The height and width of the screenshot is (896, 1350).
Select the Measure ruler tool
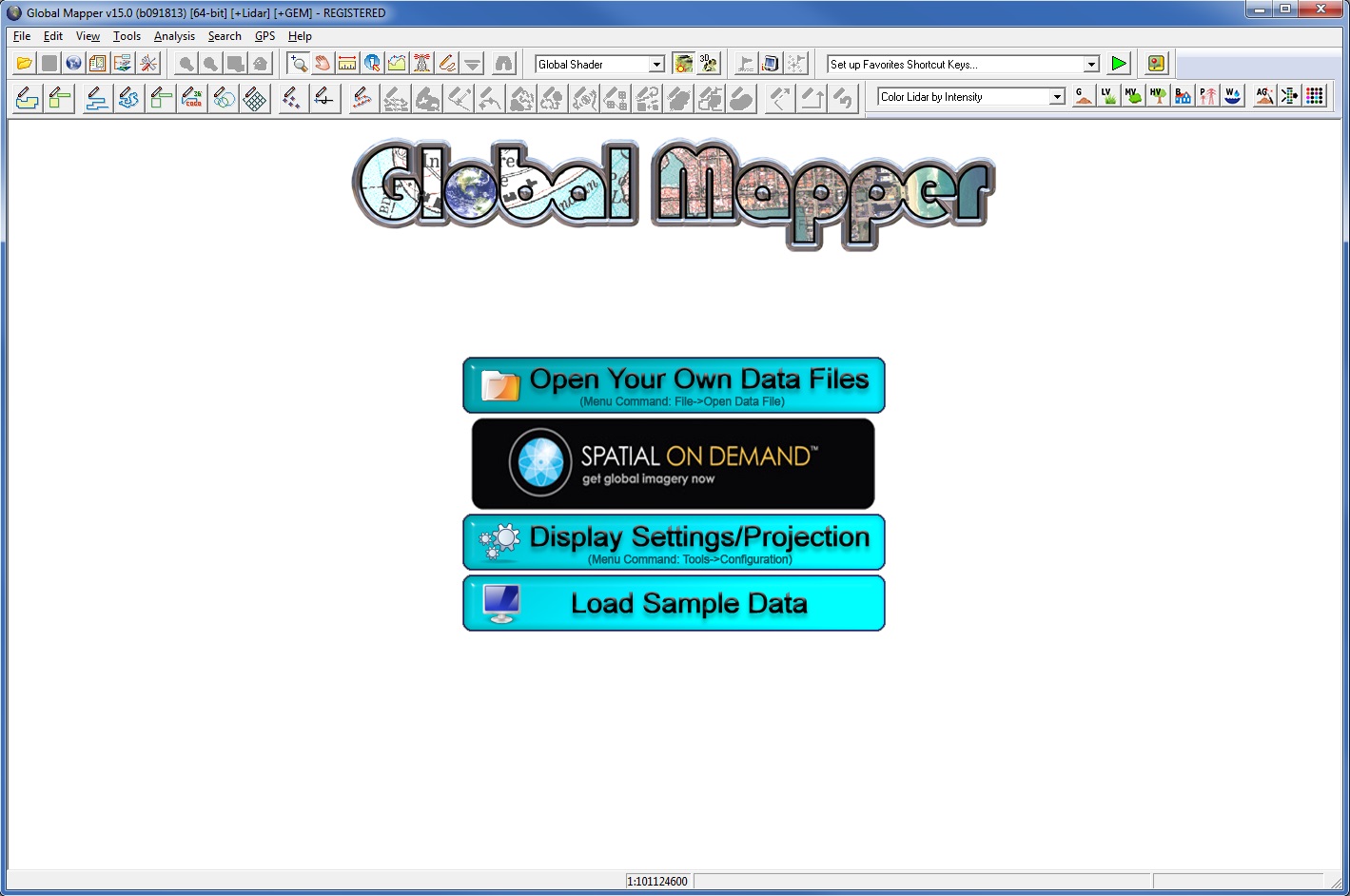(348, 64)
